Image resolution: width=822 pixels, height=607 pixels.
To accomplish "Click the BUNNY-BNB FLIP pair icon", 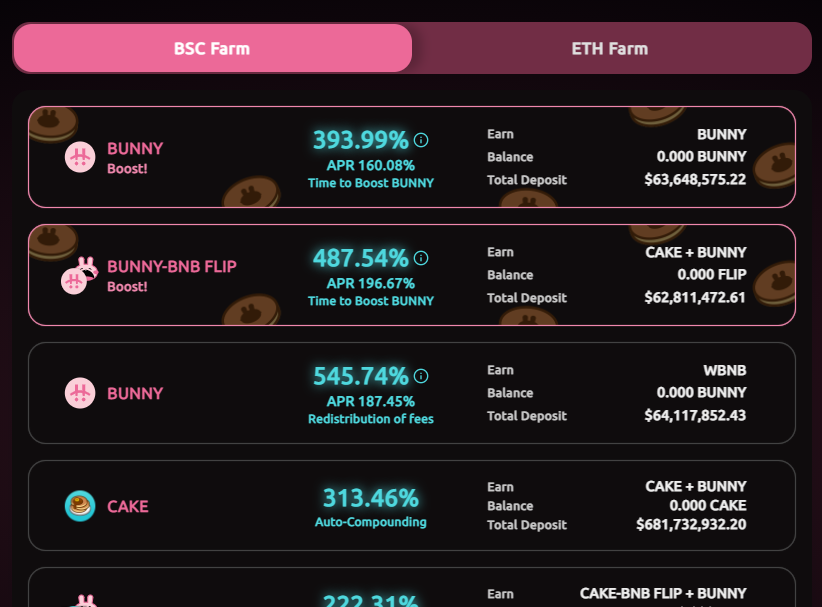I will point(78,276).
